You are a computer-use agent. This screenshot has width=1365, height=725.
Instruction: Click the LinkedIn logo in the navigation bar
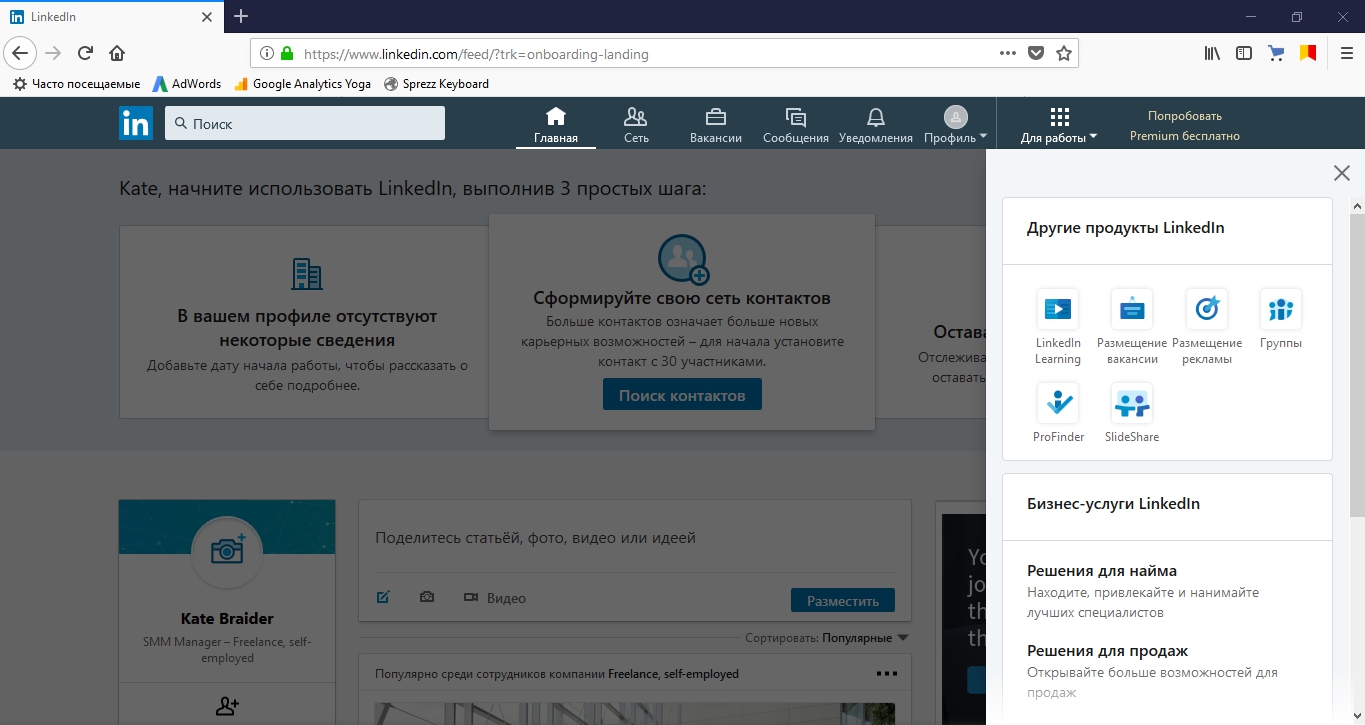(x=136, y=123)
